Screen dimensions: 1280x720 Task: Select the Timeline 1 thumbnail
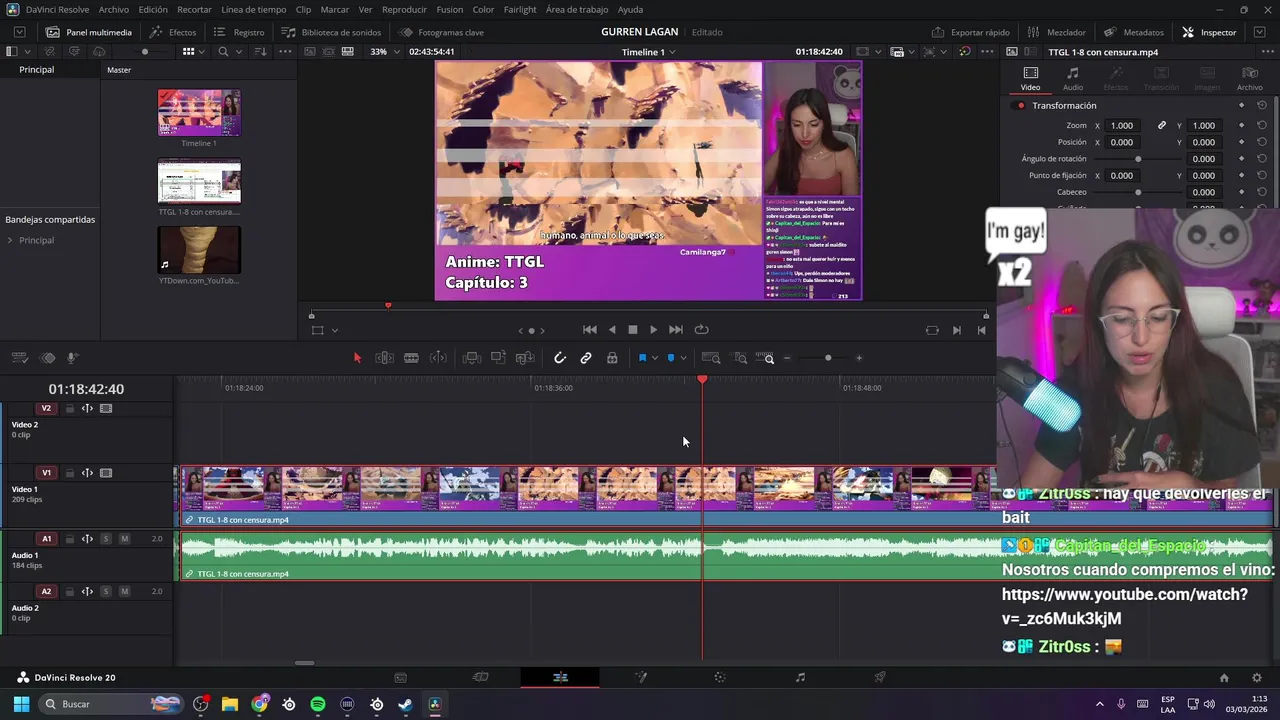[199, 113]
